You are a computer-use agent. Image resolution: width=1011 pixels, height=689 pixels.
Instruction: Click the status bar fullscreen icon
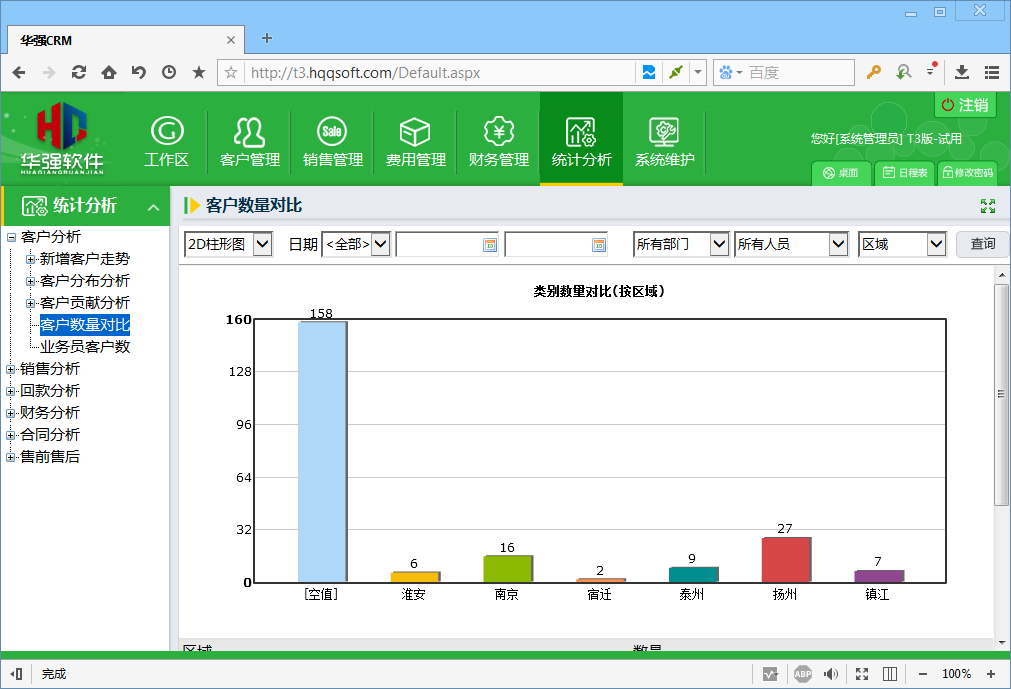(x=861, y=674)
